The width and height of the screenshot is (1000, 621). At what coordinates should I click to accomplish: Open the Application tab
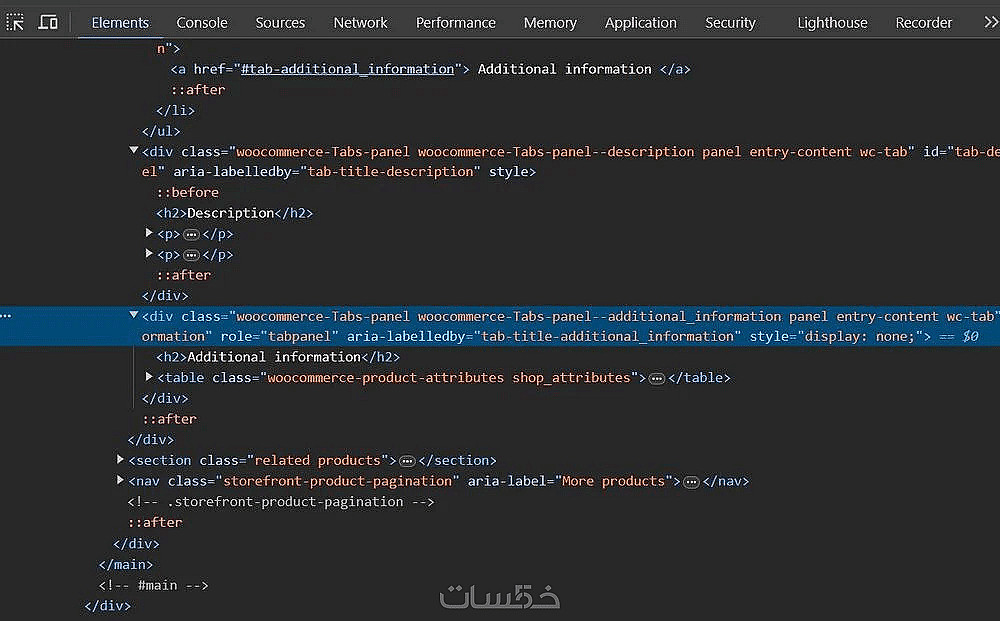(x=640, y=22)
